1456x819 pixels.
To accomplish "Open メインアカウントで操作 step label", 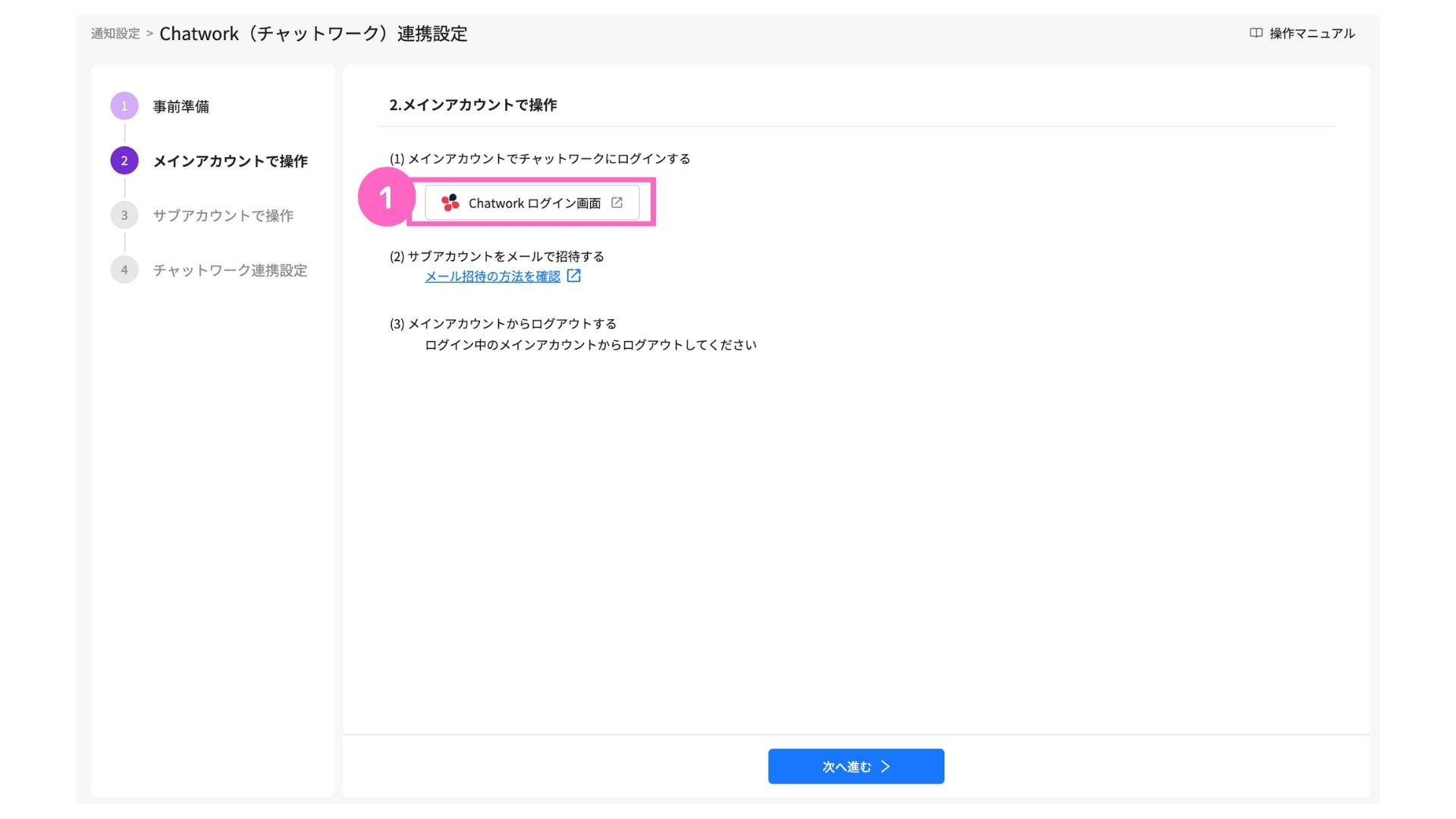I will point(231,162).
